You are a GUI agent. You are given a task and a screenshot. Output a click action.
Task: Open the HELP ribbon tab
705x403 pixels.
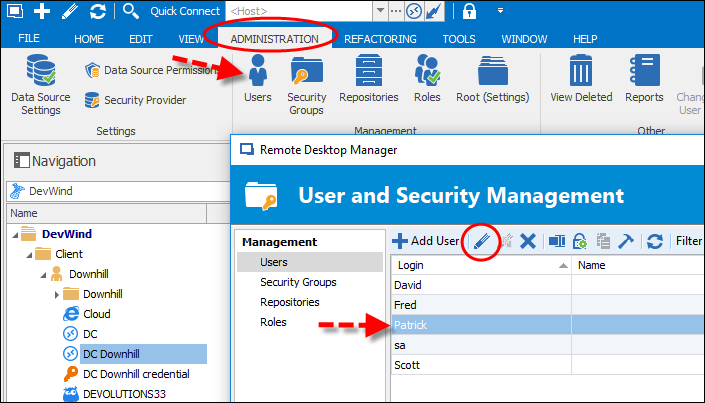click(x=585, y=39)
